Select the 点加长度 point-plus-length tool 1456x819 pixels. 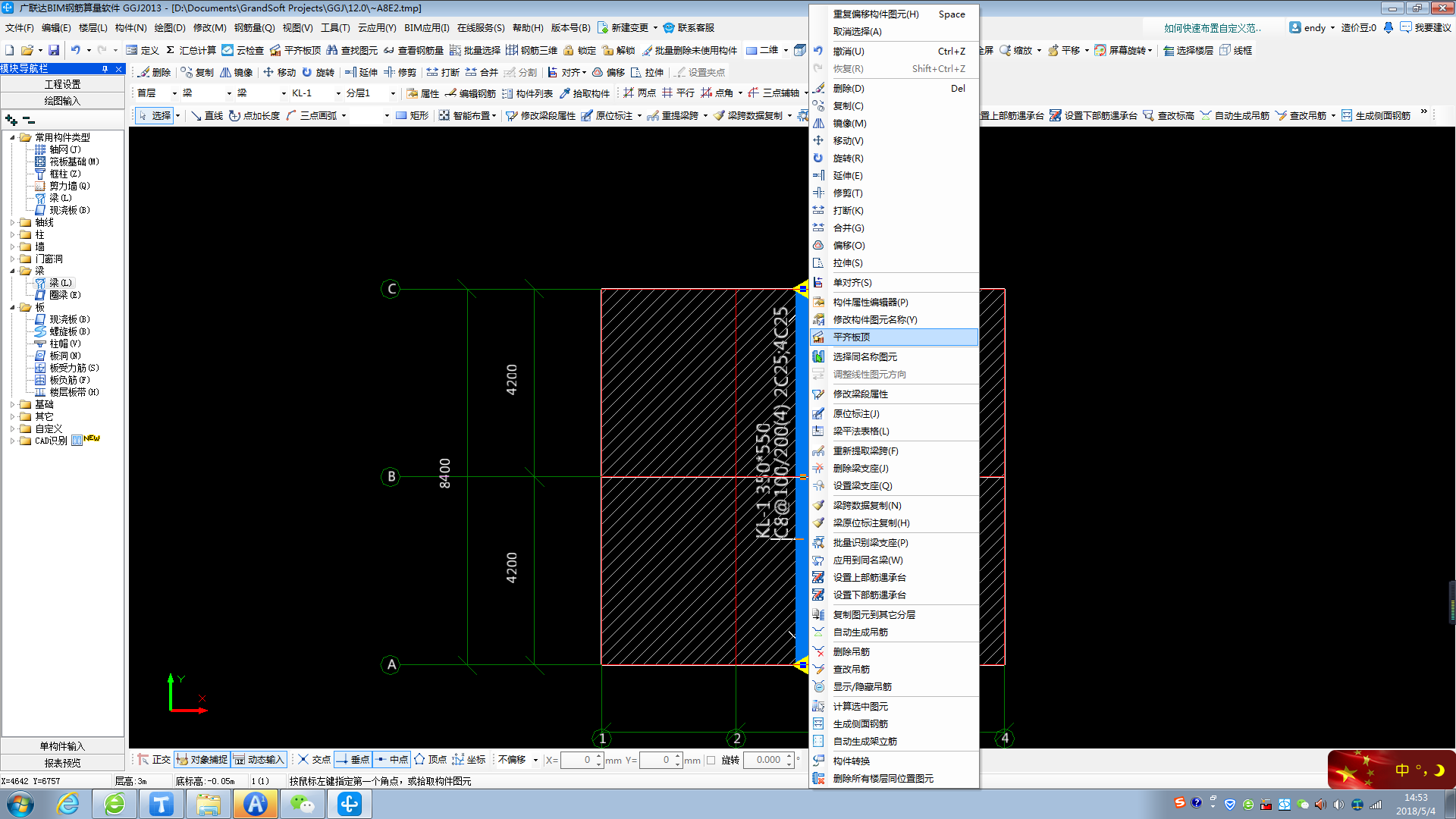coord(254,115)
